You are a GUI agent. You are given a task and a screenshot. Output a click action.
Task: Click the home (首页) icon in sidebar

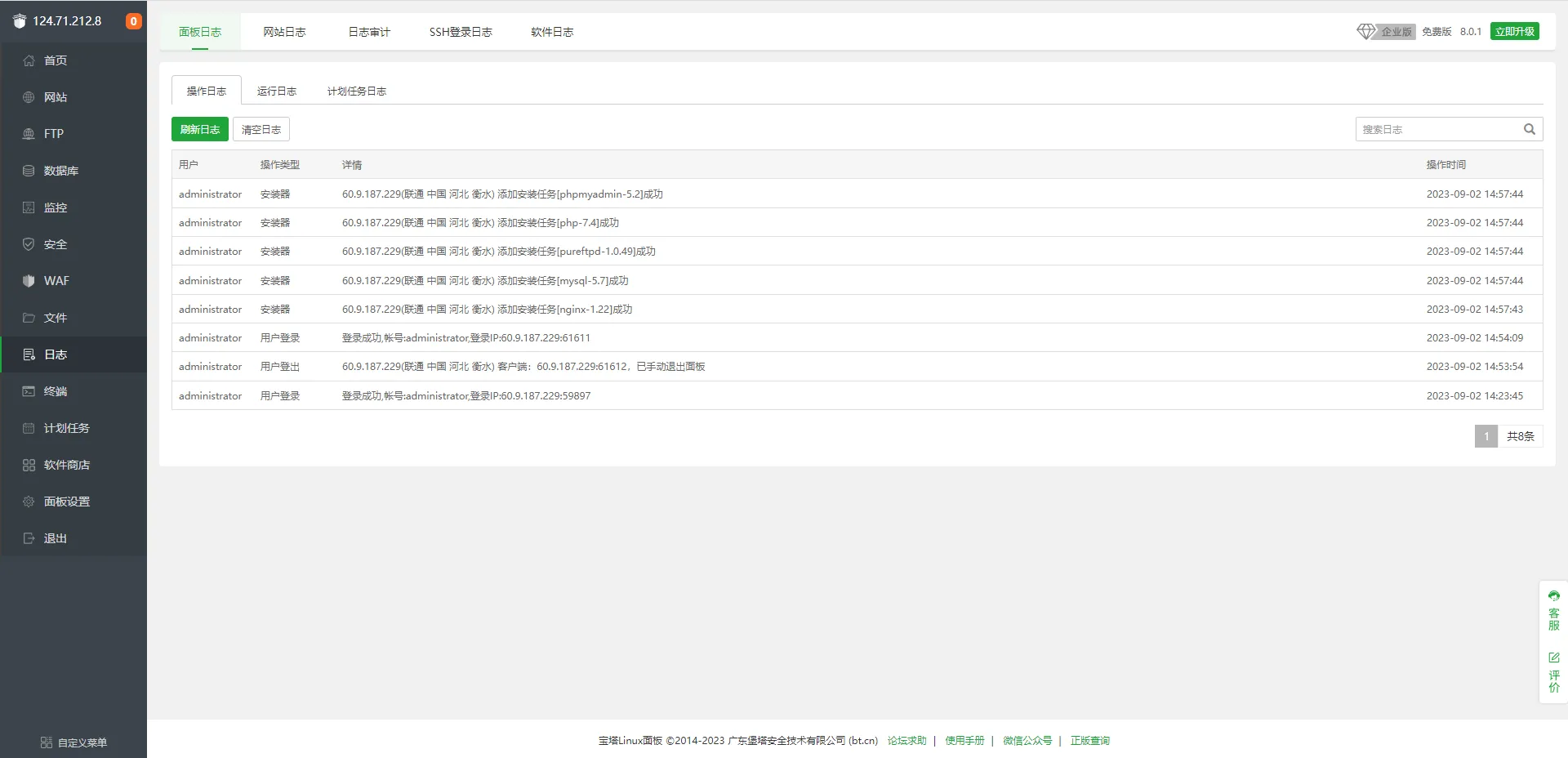tap(29, 60)
